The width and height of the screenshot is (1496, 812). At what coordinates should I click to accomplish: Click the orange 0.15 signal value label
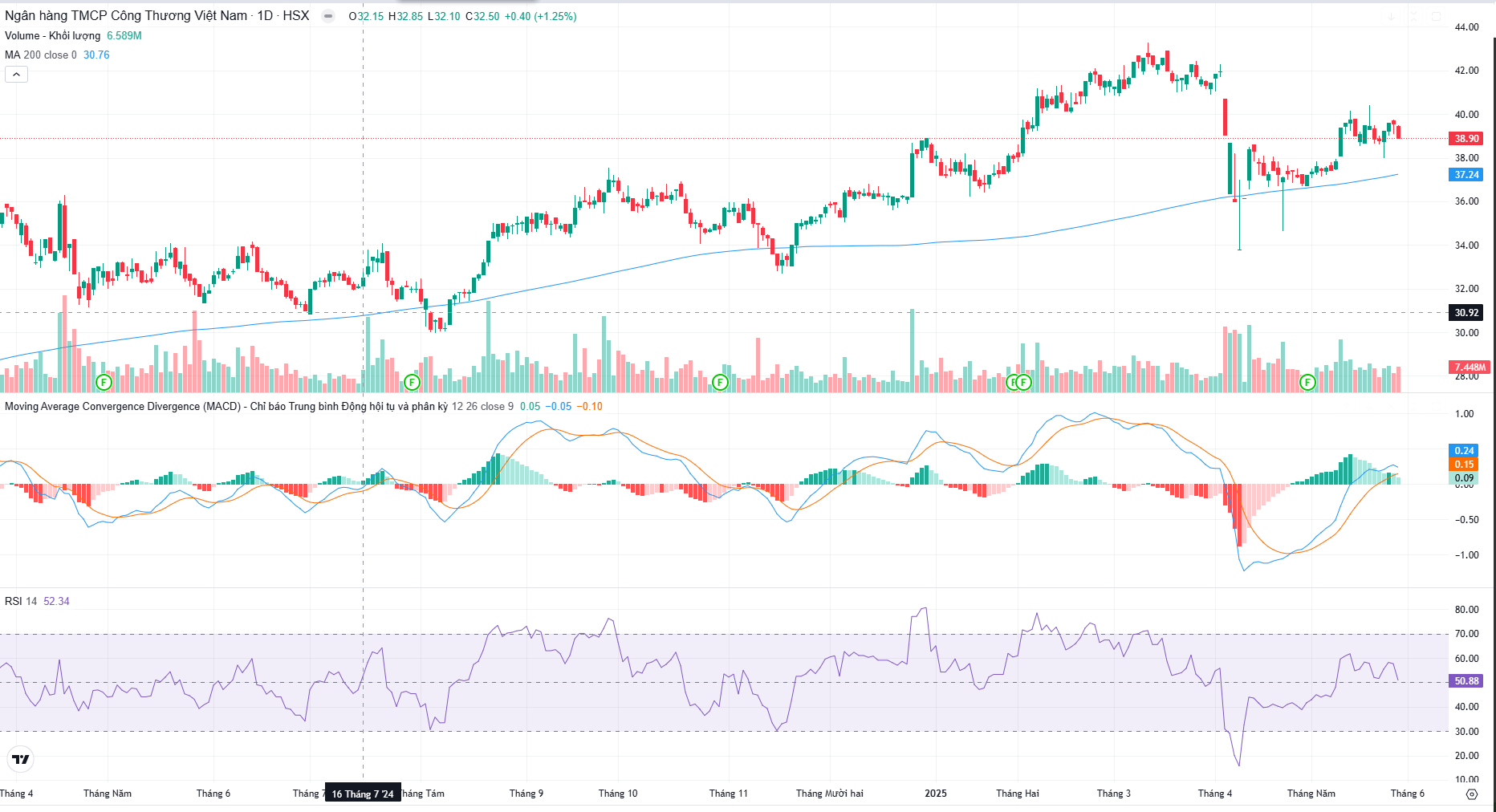tap(1464, 465)
